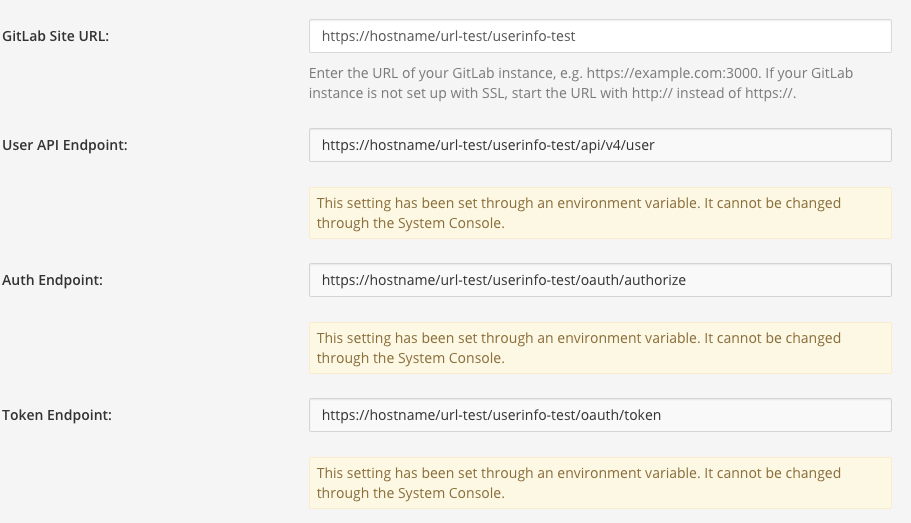Screen dimensions: 911x523
Task: Click the "Token Endpoint:" label text
Action: (x=57, y=415)
